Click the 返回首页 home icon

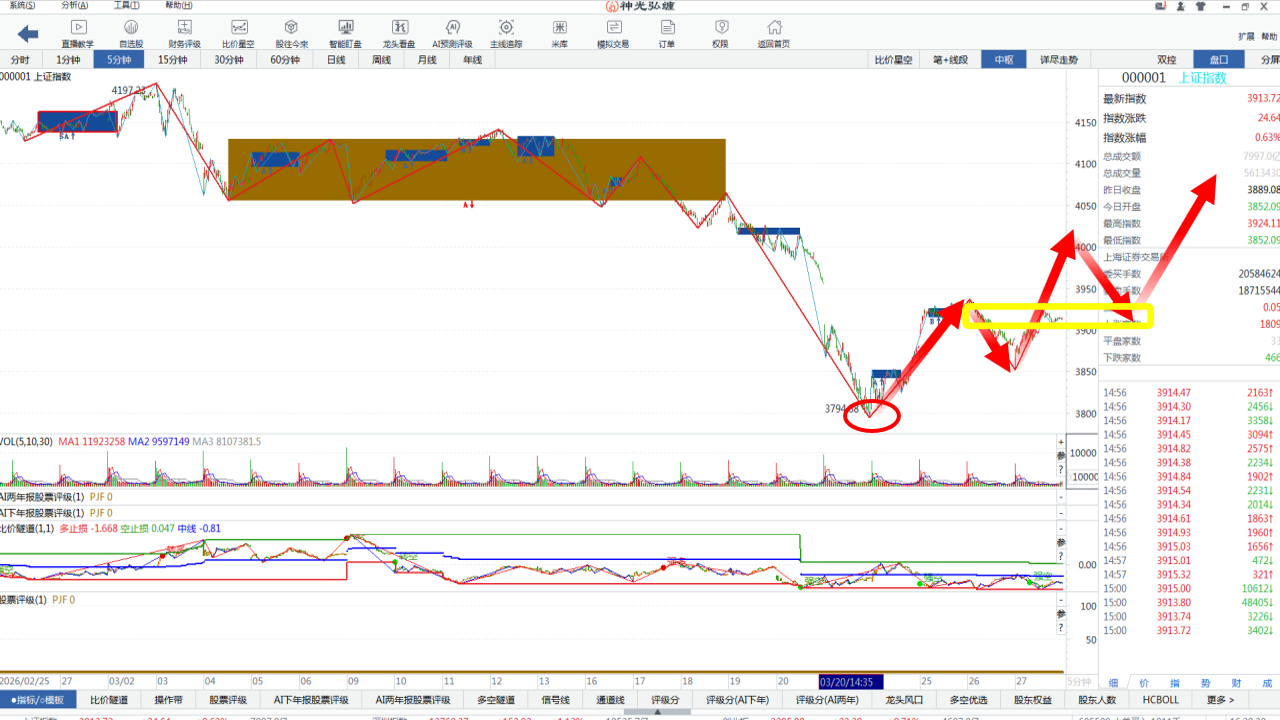click(x=773, y=33)
